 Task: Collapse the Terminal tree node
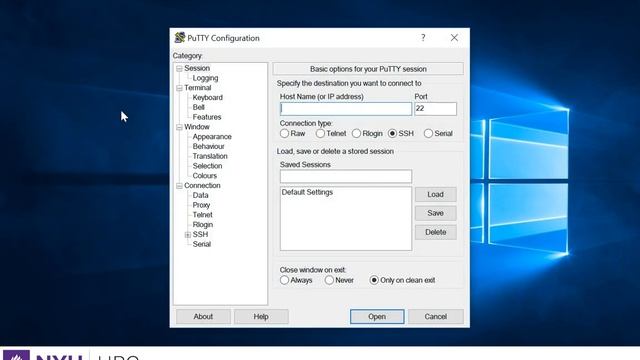point(179,88)
